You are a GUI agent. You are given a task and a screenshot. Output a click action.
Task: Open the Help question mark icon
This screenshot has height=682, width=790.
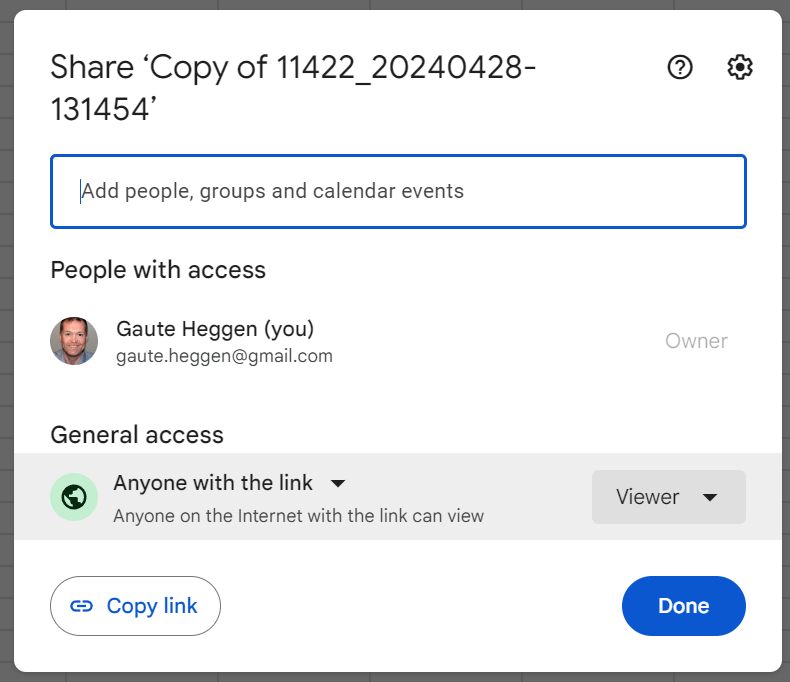coord(680,67)
